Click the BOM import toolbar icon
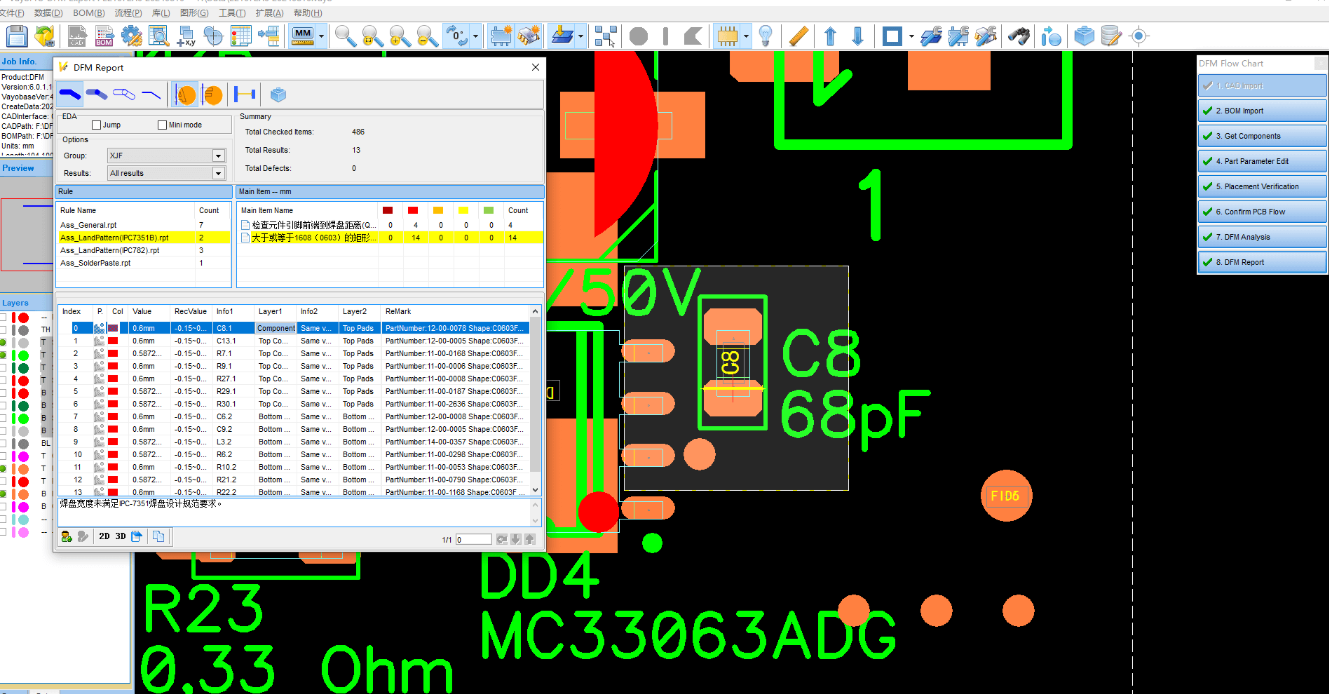 tap(103, 37)
